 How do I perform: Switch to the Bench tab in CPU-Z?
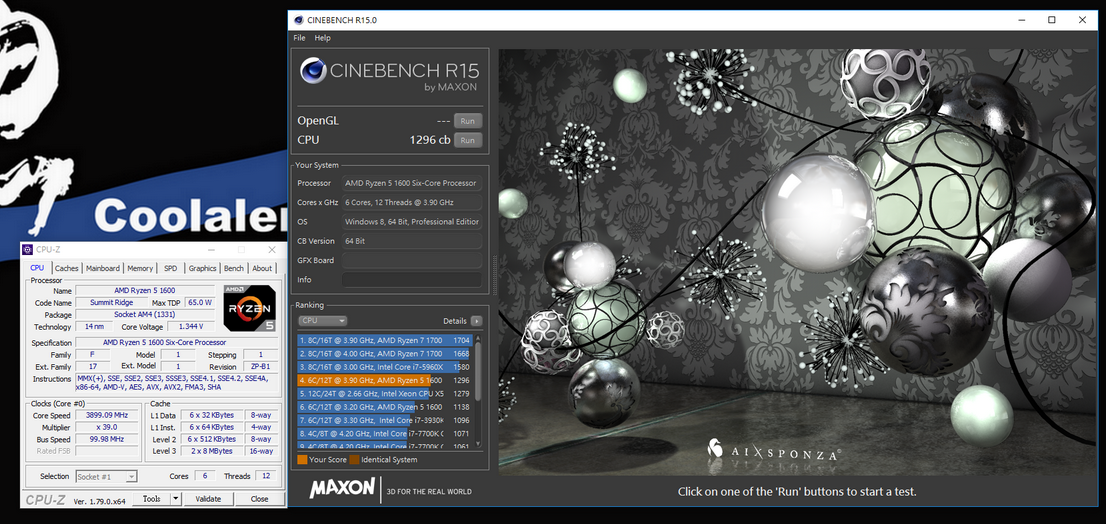[x=233, y=268]
